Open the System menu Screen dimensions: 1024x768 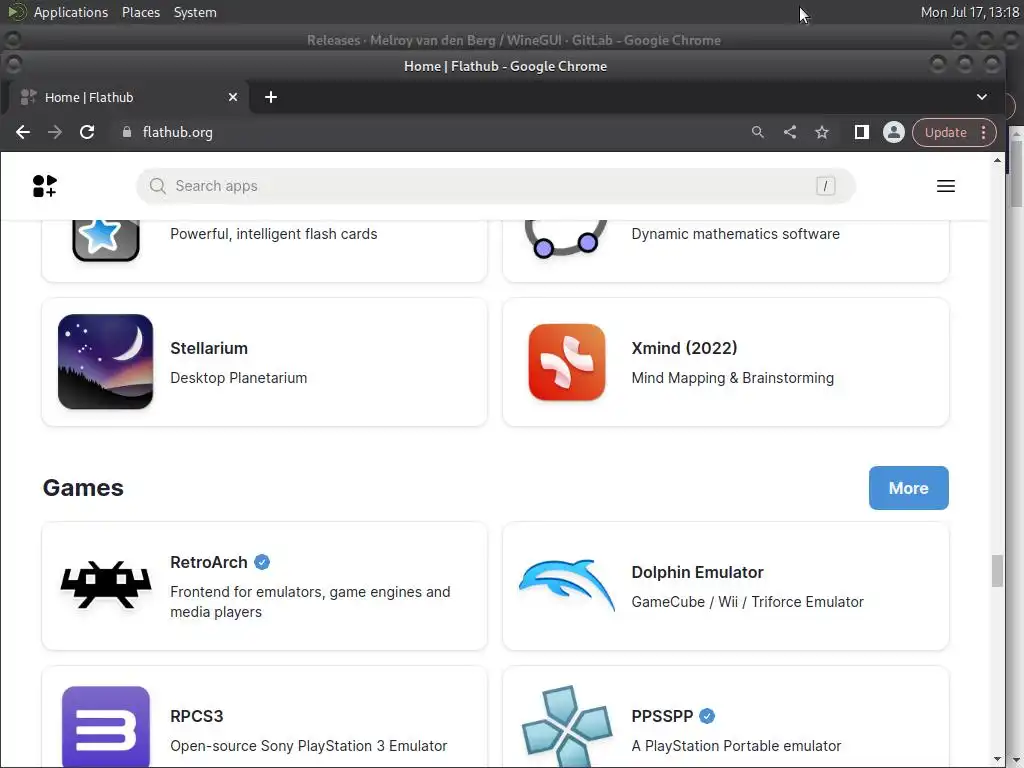[195, 12]
